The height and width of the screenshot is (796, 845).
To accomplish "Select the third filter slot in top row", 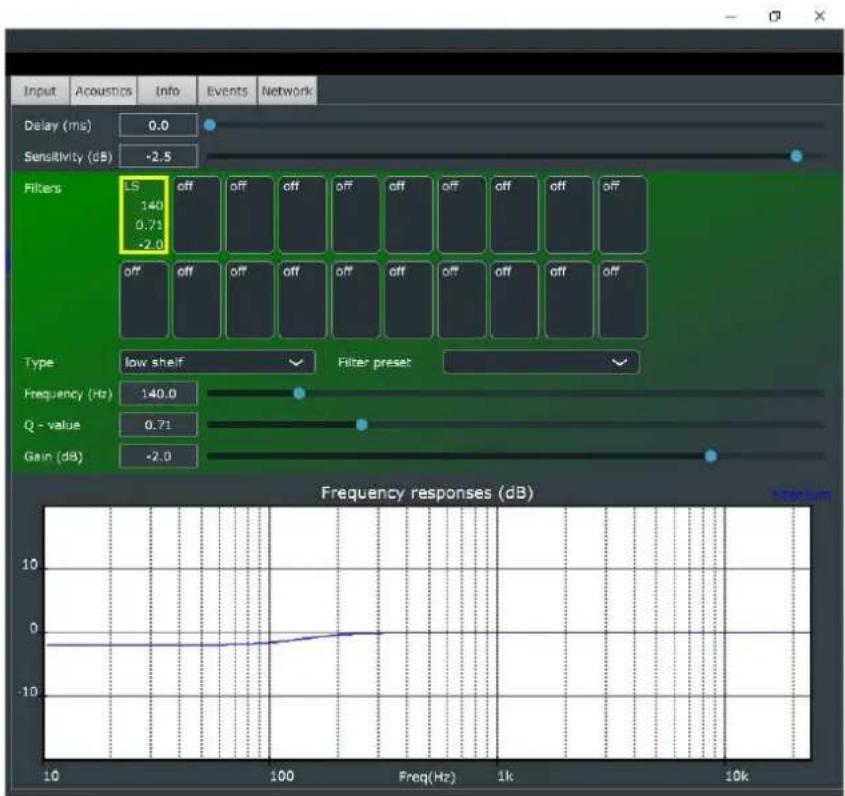I will click(250, 215).
